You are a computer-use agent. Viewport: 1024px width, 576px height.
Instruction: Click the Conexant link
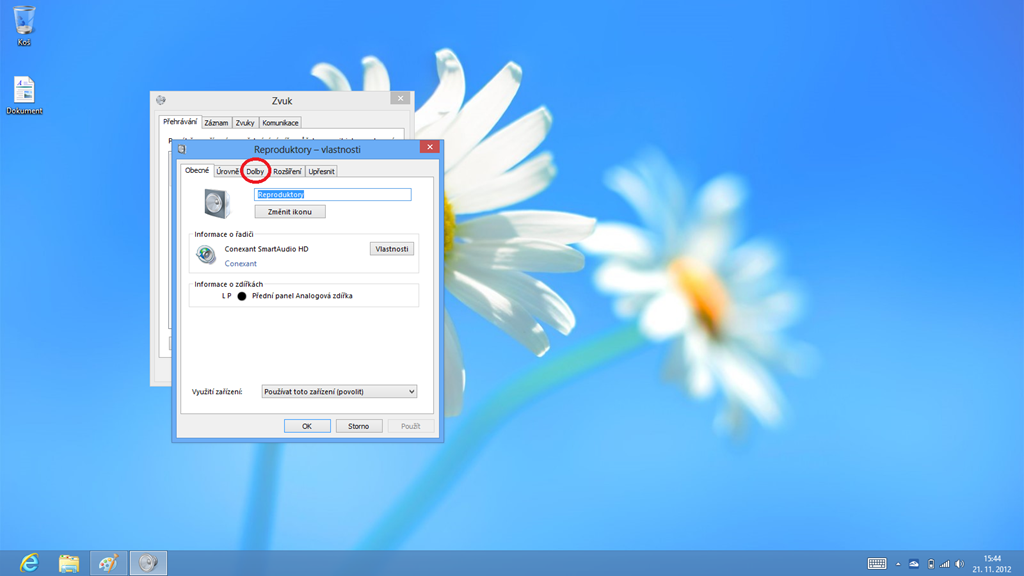click(240, 264)
